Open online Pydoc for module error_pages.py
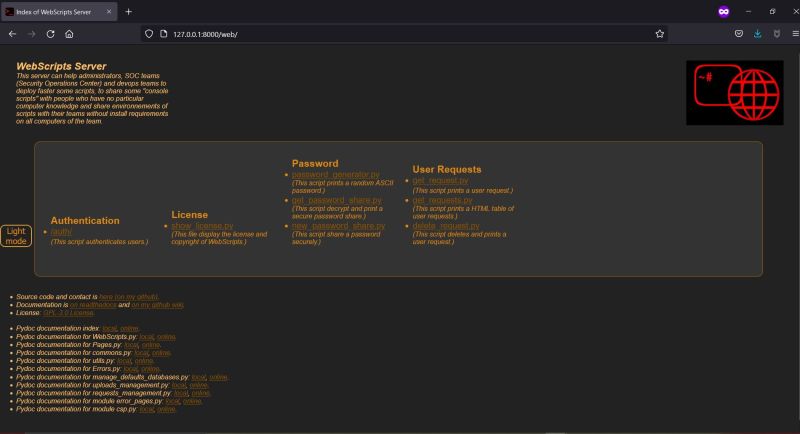The width and height of the screenshot is (800, 434). (x=192, y=401)
